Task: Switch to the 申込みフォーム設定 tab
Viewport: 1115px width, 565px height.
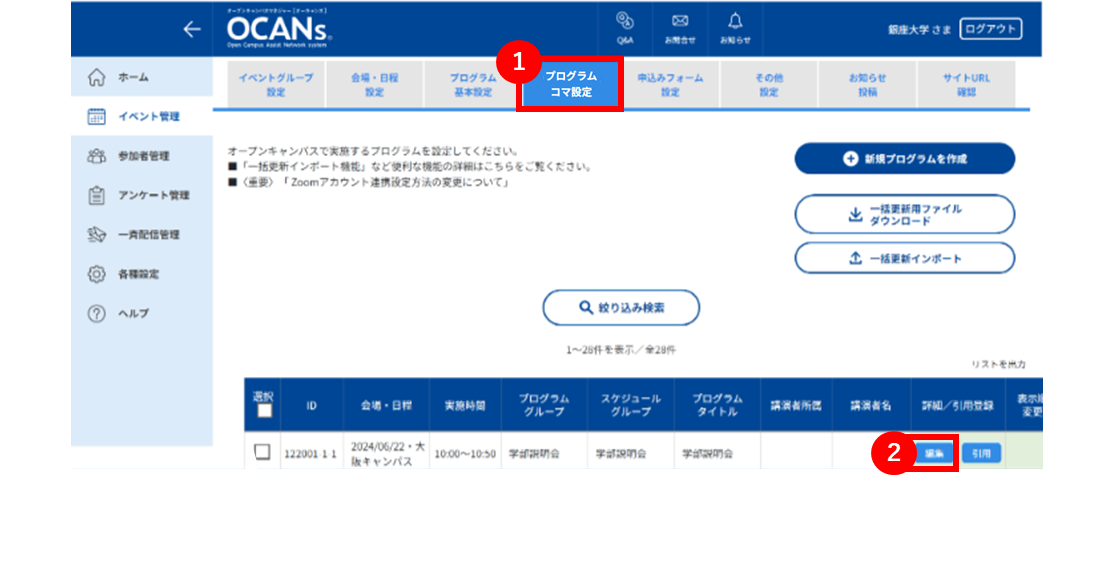Action: [x=670, y=85]
